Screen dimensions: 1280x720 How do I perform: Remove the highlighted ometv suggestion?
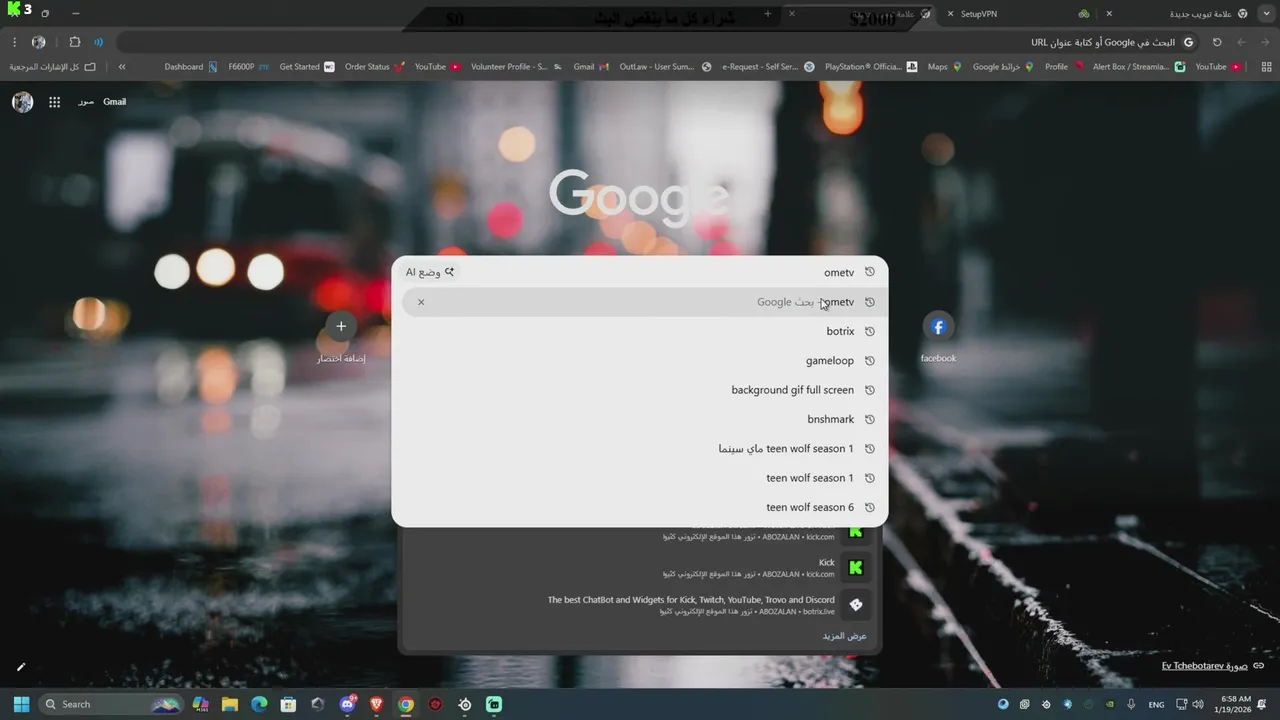421,302
